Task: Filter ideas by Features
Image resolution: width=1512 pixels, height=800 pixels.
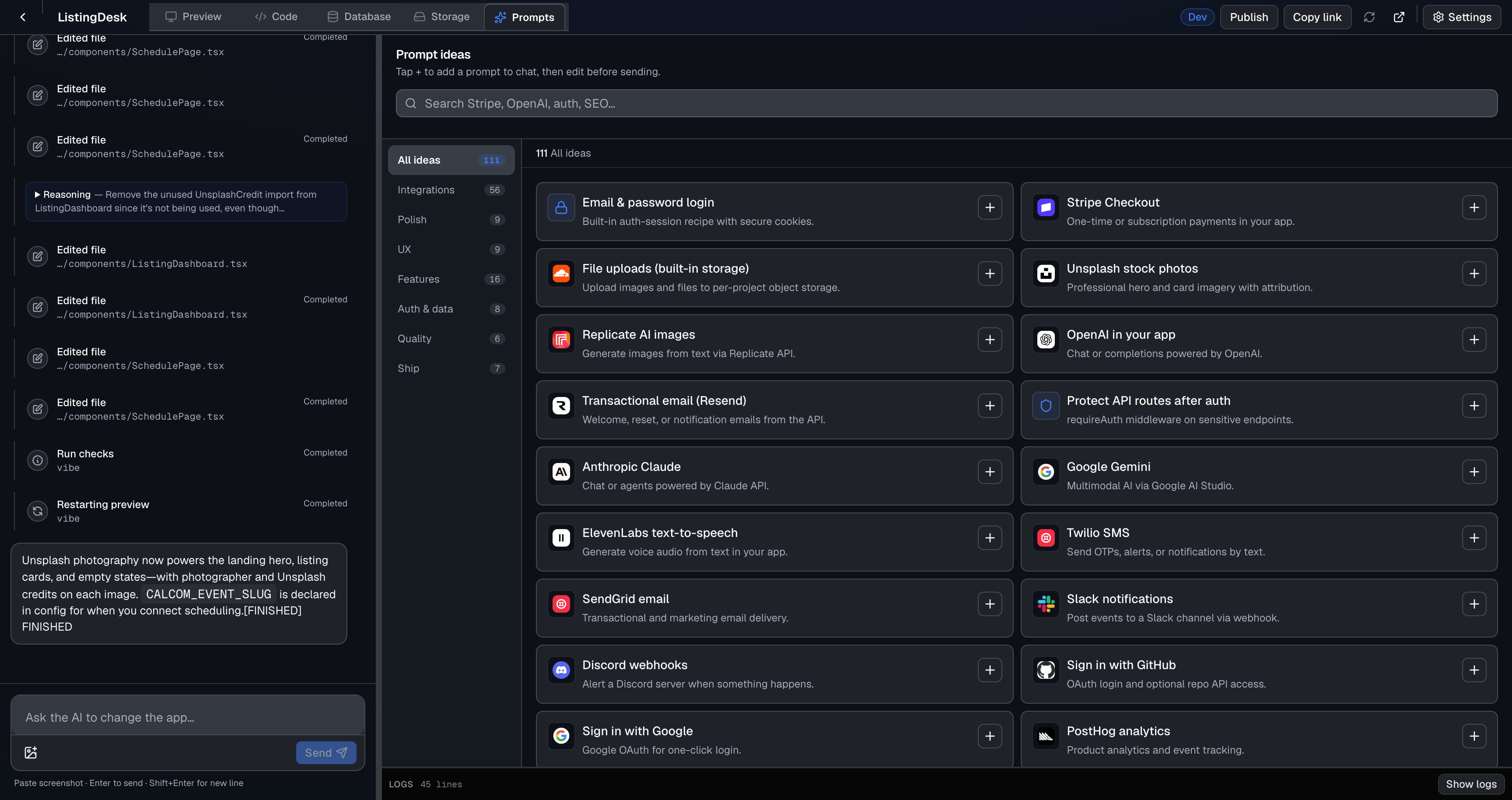Action: pos(451,279)
